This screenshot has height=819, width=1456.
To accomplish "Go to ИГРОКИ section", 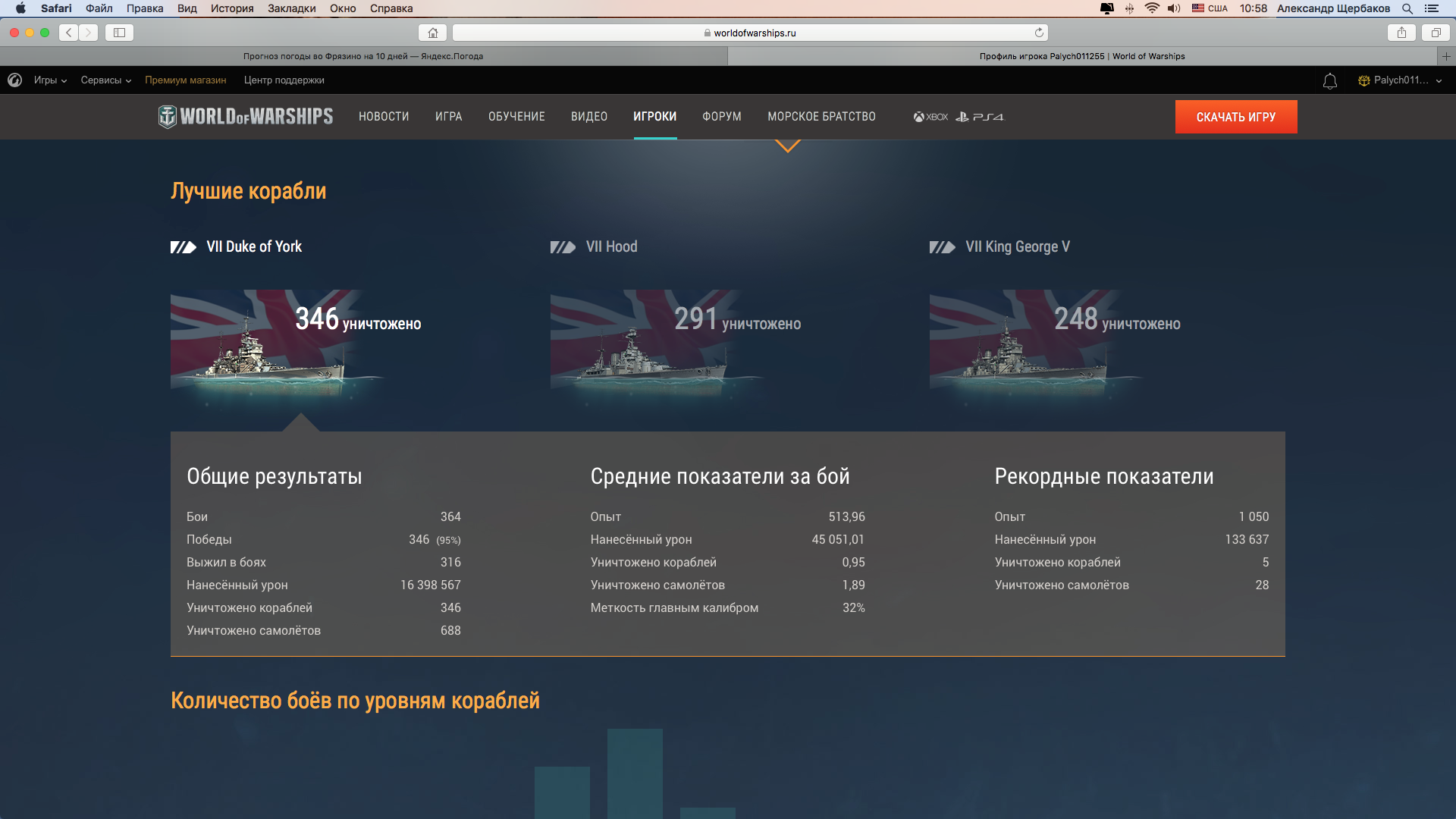I will pos(655,117).
